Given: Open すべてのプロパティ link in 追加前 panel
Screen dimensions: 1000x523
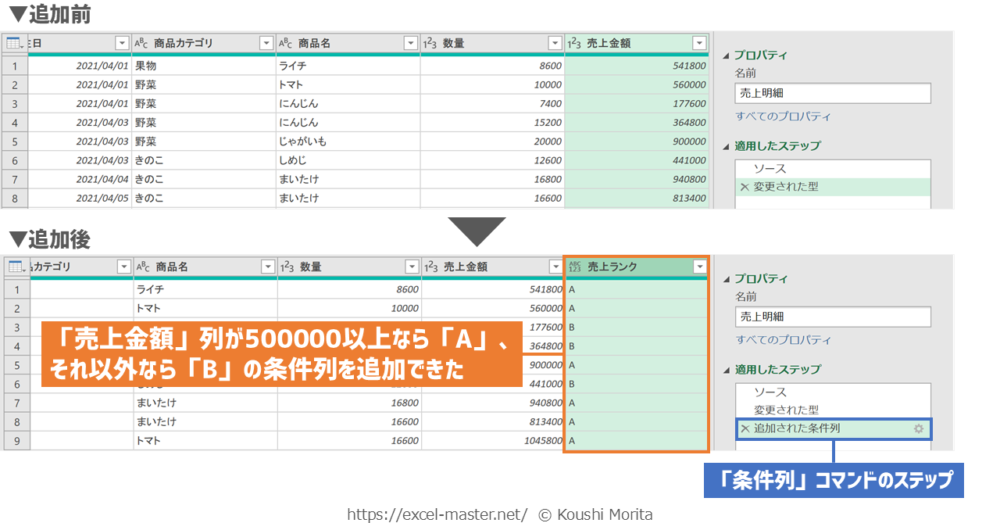Looking at the screenshot, I should click(783, 117).
